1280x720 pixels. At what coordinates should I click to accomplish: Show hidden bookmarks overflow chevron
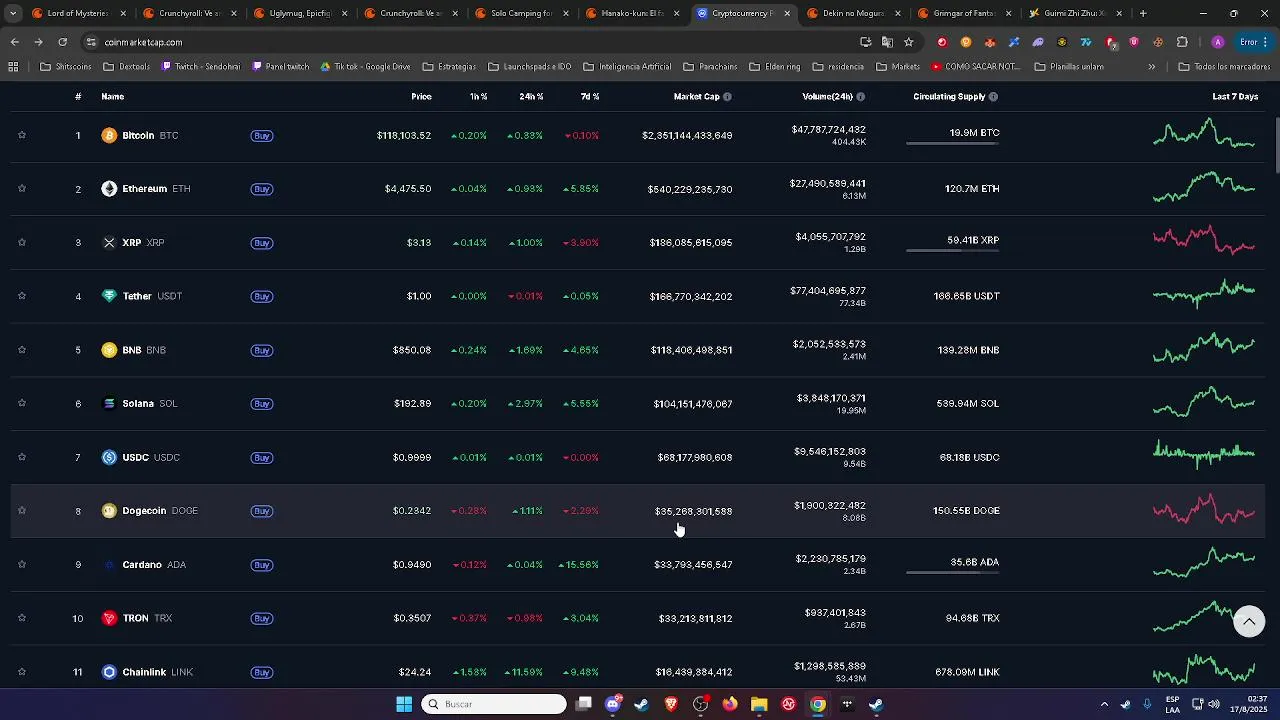(1151, 67)
